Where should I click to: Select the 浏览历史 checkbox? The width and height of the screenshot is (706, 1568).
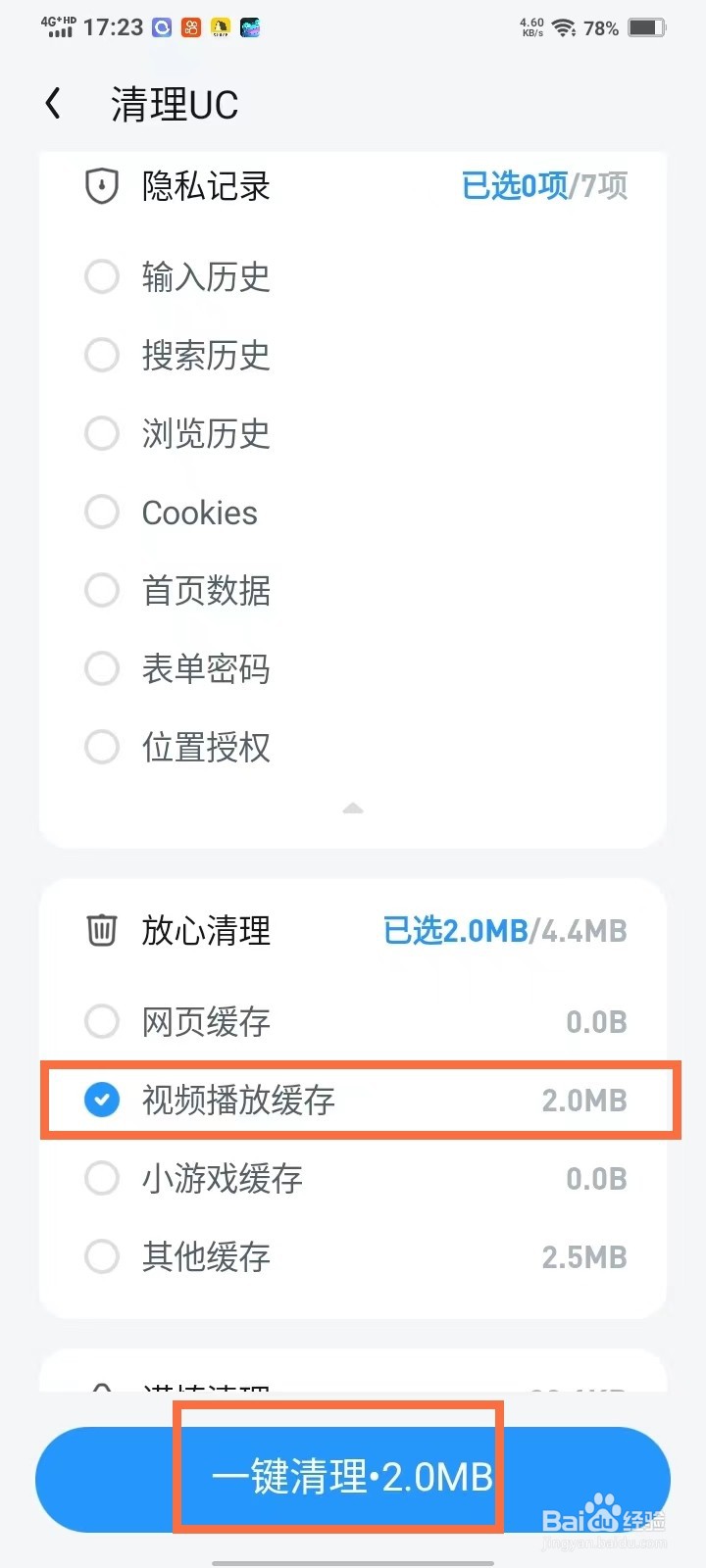pos(102,433)
